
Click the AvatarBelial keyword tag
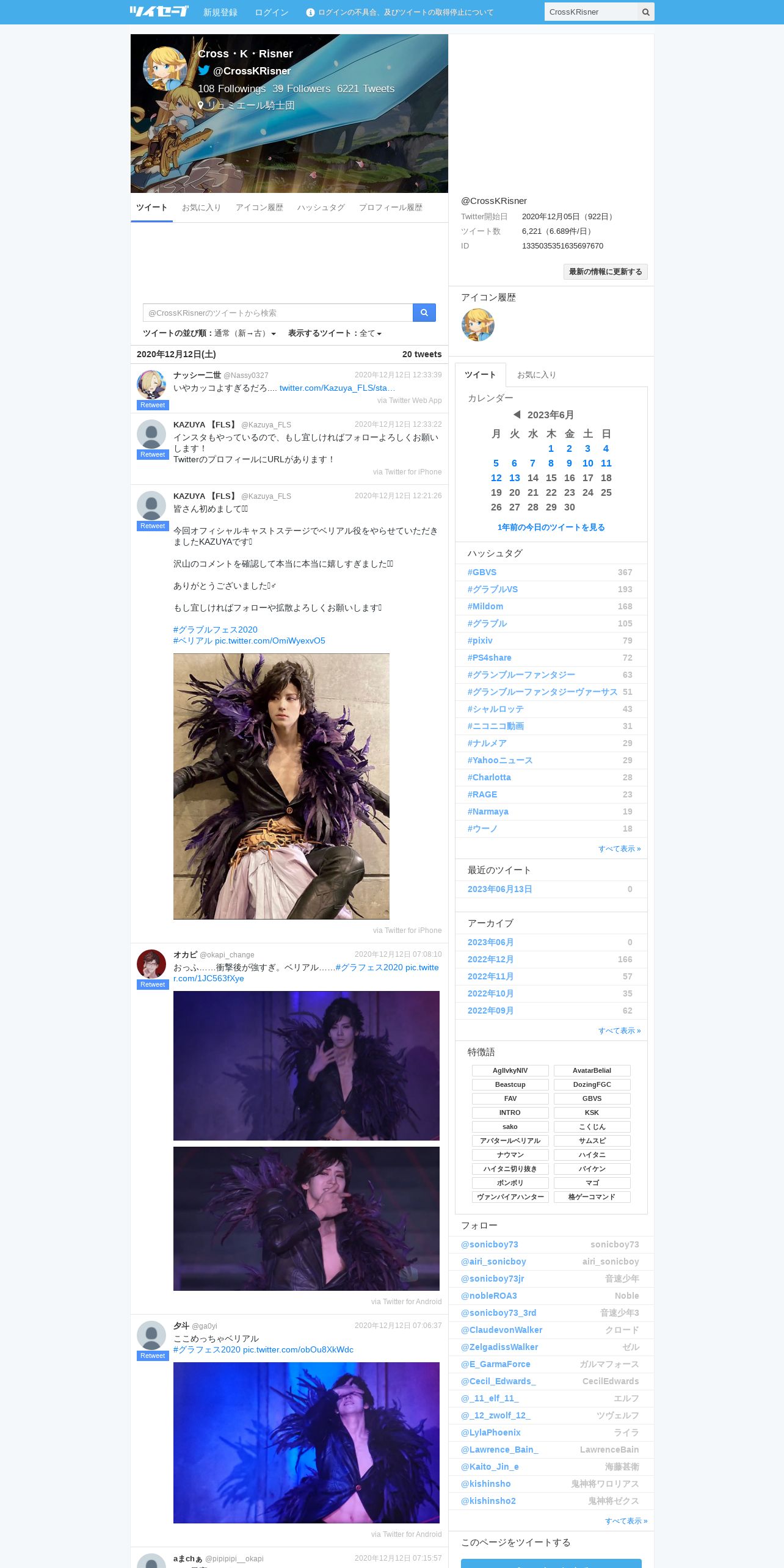tap(592, 1070)
